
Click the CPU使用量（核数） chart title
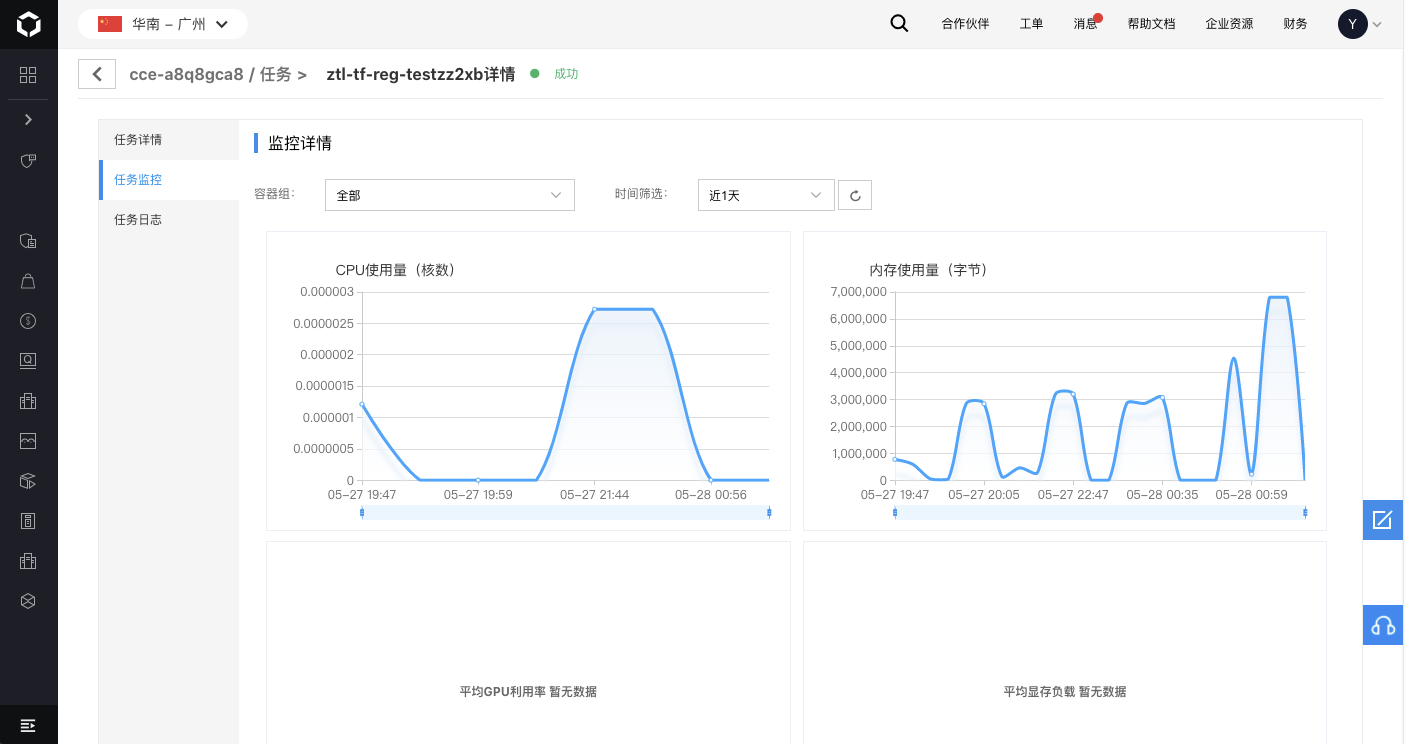point(396,270)
